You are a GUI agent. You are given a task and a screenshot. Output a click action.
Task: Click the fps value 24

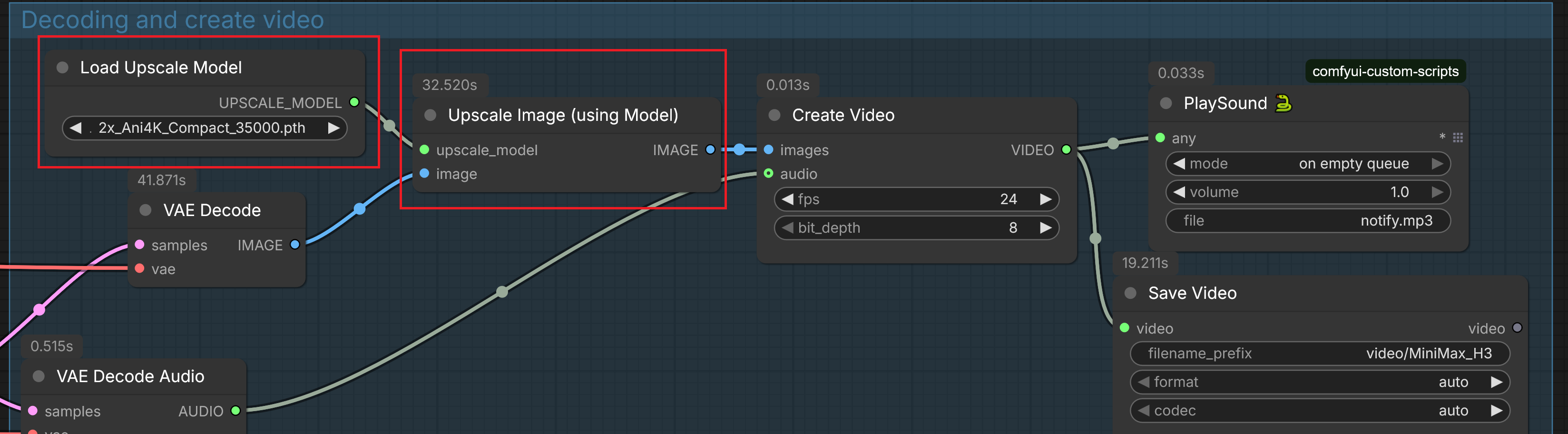[1008, 199]
